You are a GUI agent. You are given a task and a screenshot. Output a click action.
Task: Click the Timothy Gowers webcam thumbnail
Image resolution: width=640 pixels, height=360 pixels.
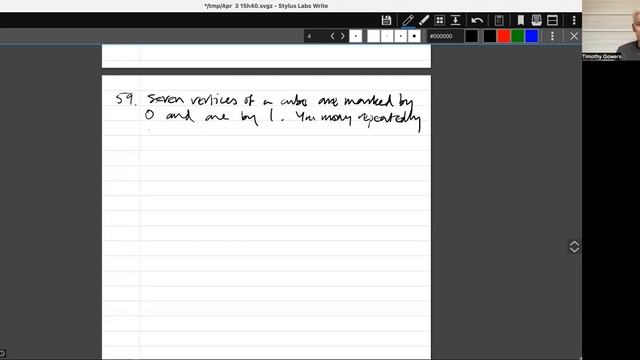[x=611, y=30]
